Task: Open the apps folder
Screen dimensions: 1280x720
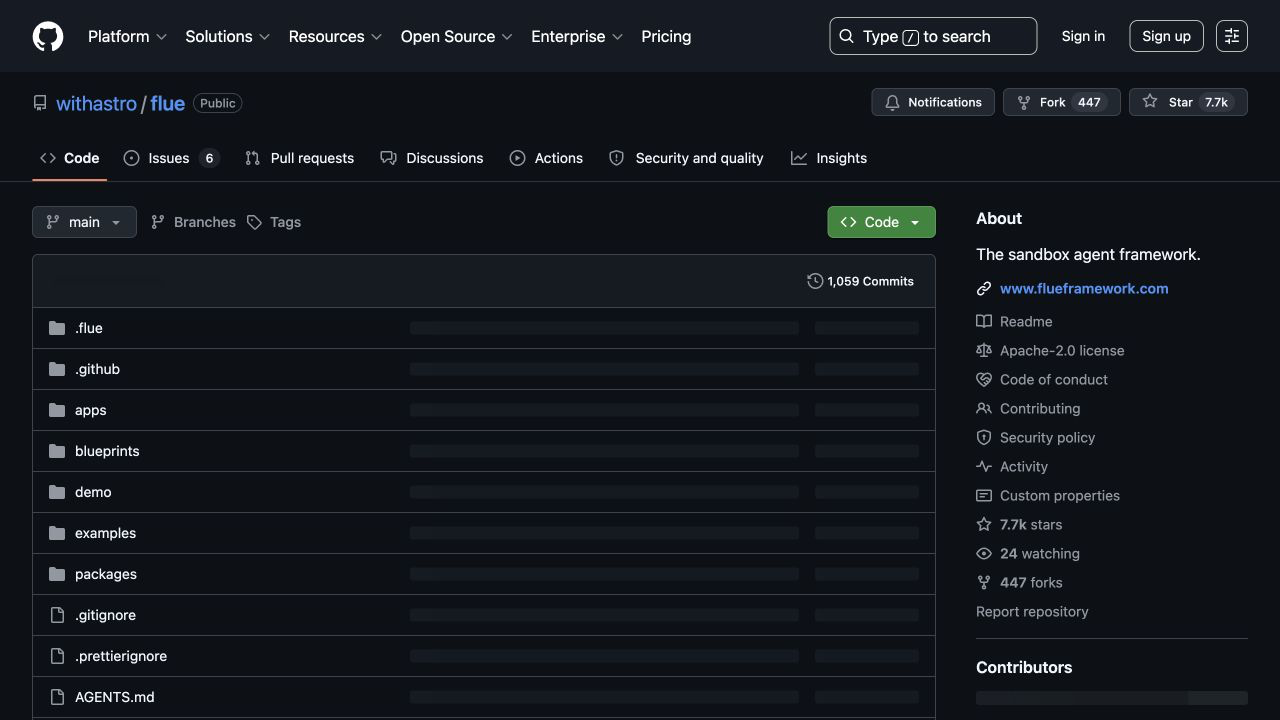Action: pyautogui.click(x=90, y=410)
